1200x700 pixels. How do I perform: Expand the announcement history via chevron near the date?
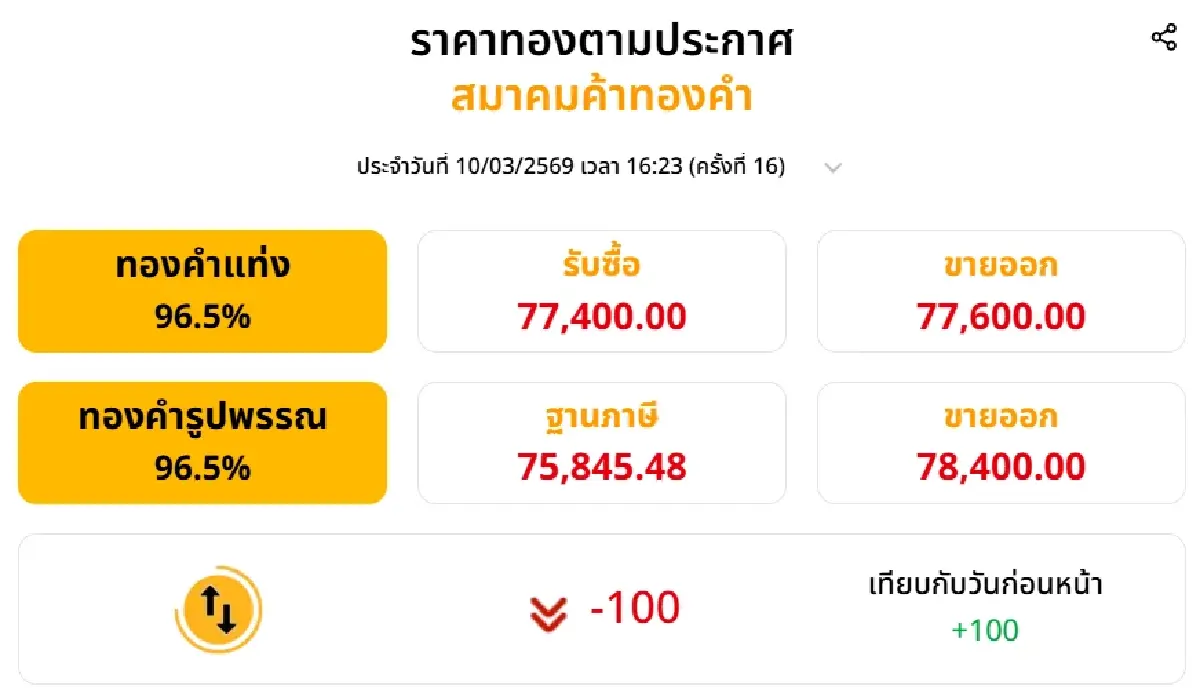833,168
